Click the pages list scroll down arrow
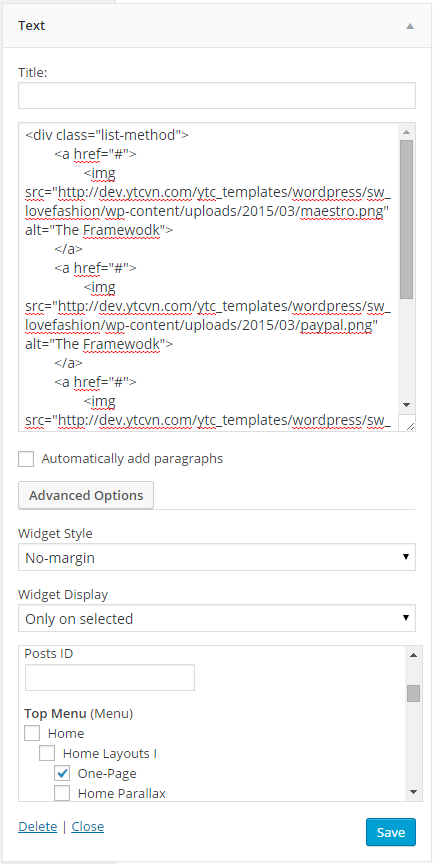 click(x=414, y=792)
